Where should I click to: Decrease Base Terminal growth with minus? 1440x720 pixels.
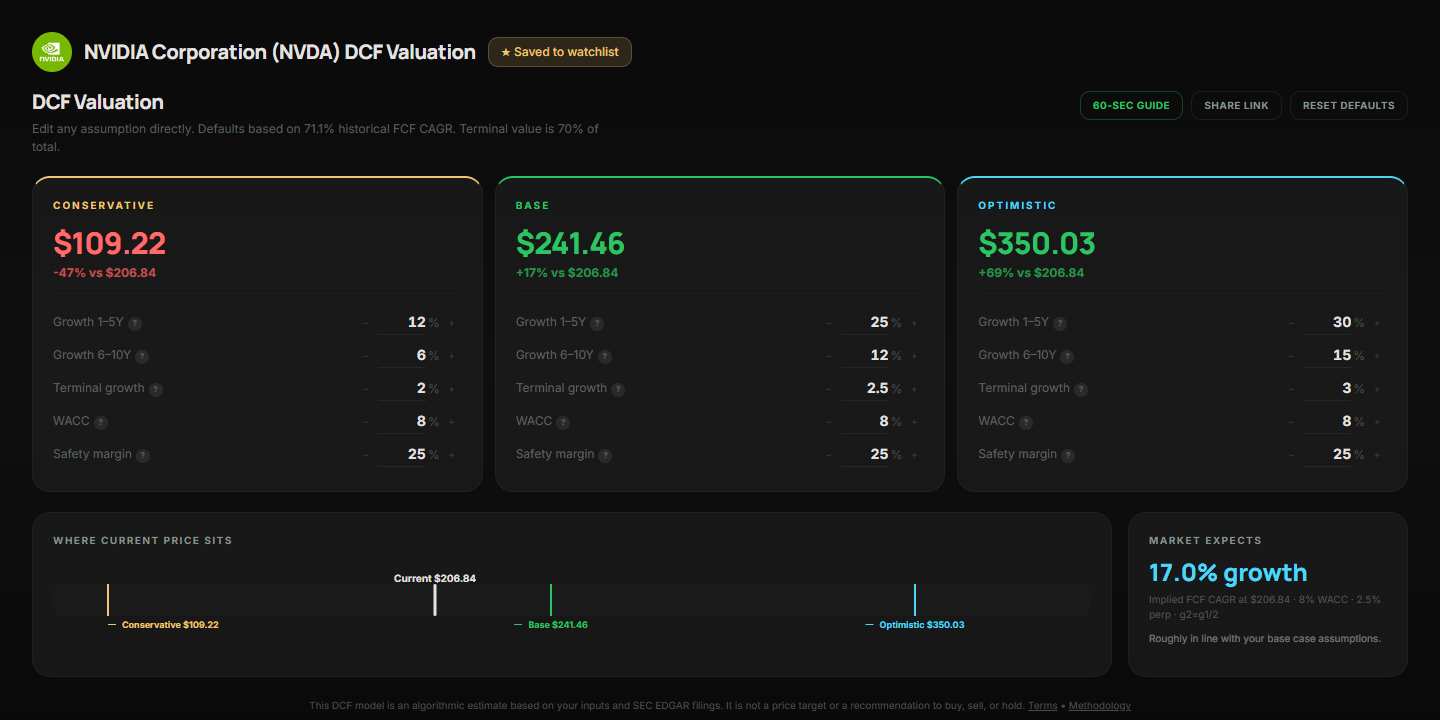(828, 389)
